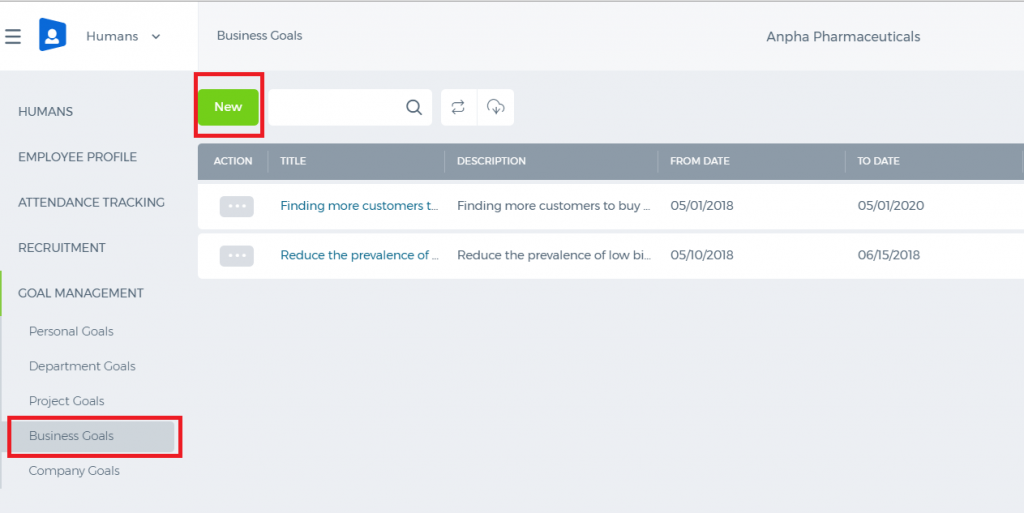This screenshot has width=1024, height=513.
Task: Open the Finding more customers goal link
Action: 359,206
